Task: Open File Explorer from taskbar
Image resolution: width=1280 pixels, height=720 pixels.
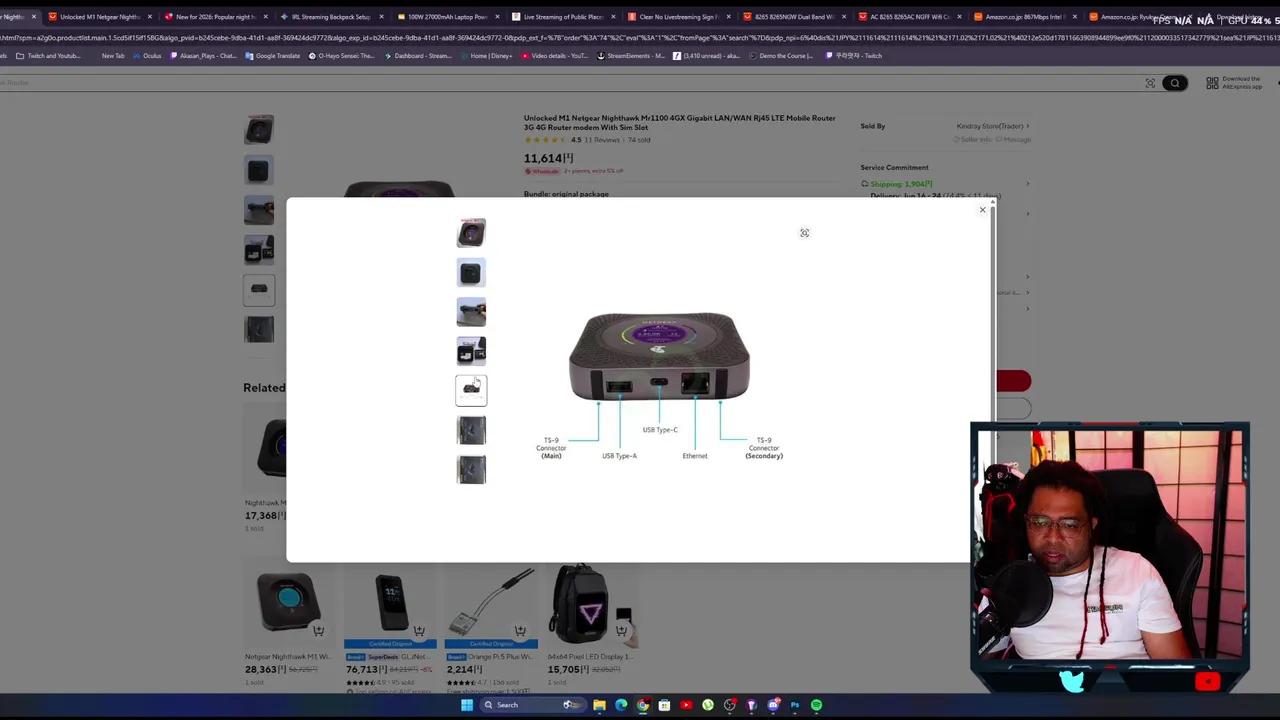Action: coord(599,705)
